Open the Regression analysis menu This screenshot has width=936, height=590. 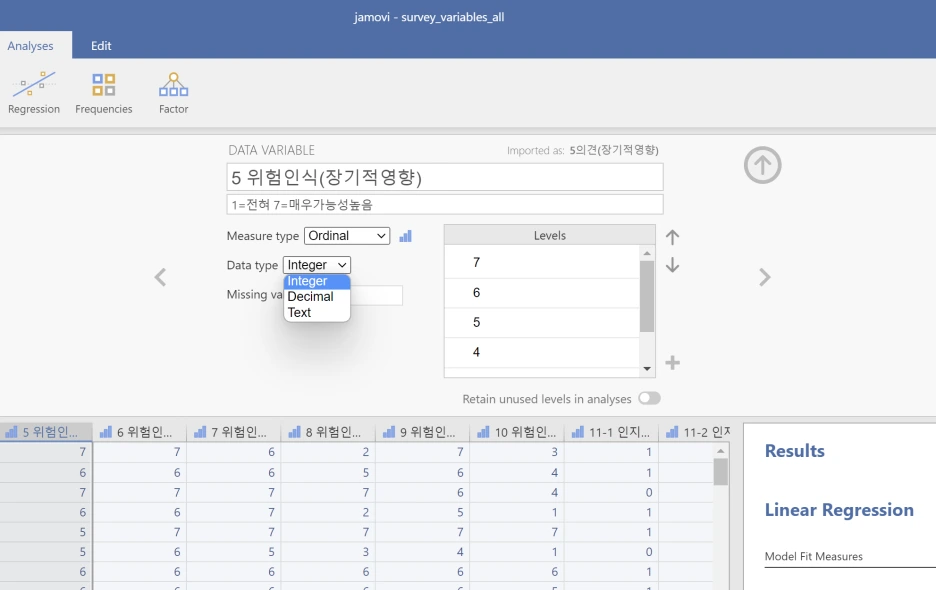click(33, 91)
